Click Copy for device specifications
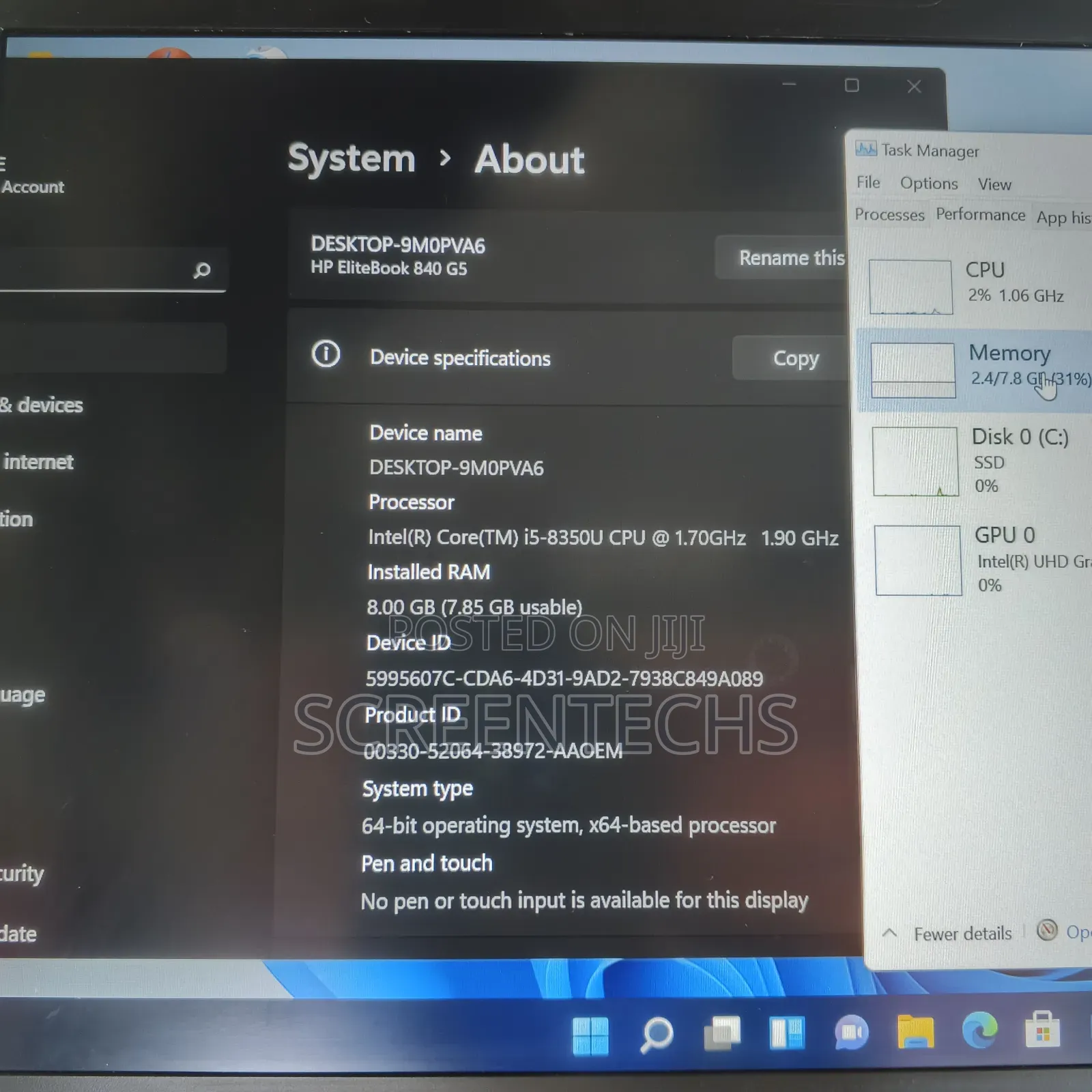The width and height of the screenshot is (1092, 1092). [x=790, y=358]
